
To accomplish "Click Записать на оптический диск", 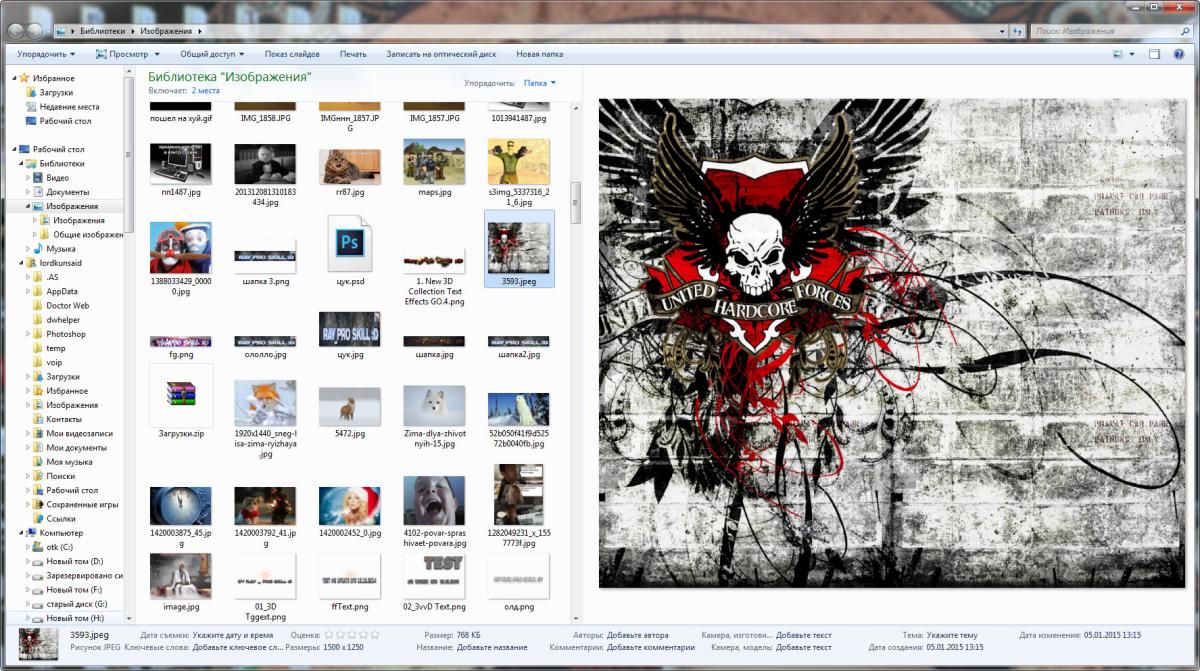I will [x=441, y=54].
